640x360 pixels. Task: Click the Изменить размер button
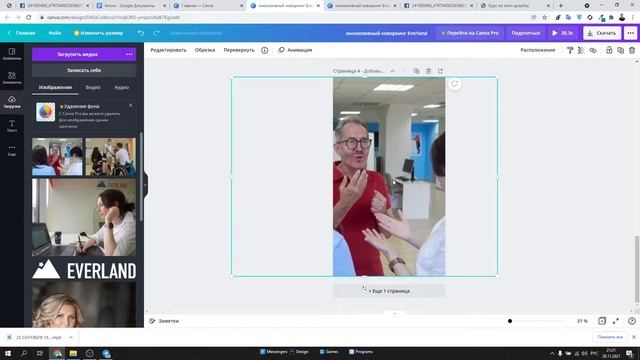98,33
